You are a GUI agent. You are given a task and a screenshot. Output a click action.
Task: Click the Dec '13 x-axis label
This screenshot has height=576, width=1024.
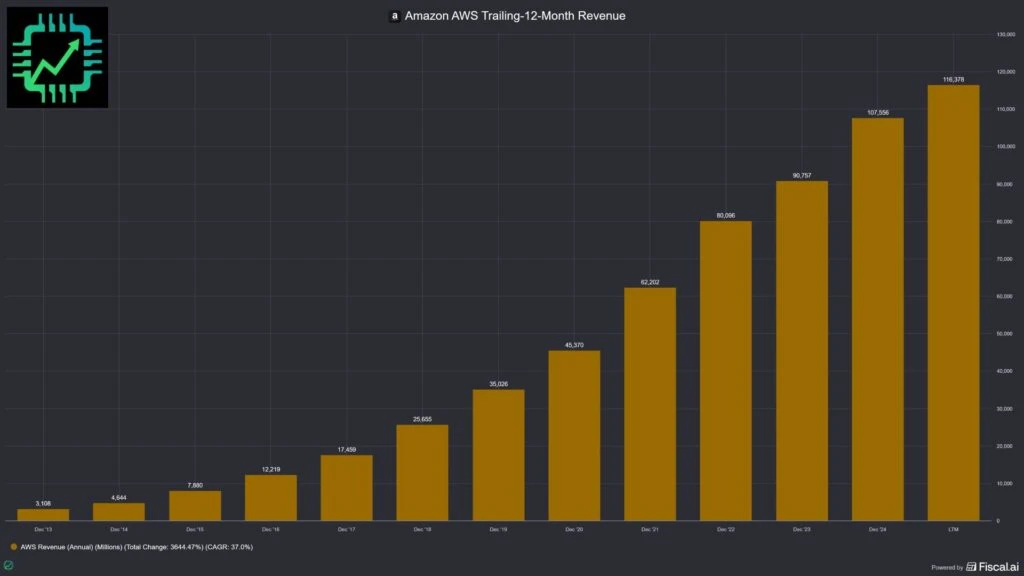pos(43,528)
